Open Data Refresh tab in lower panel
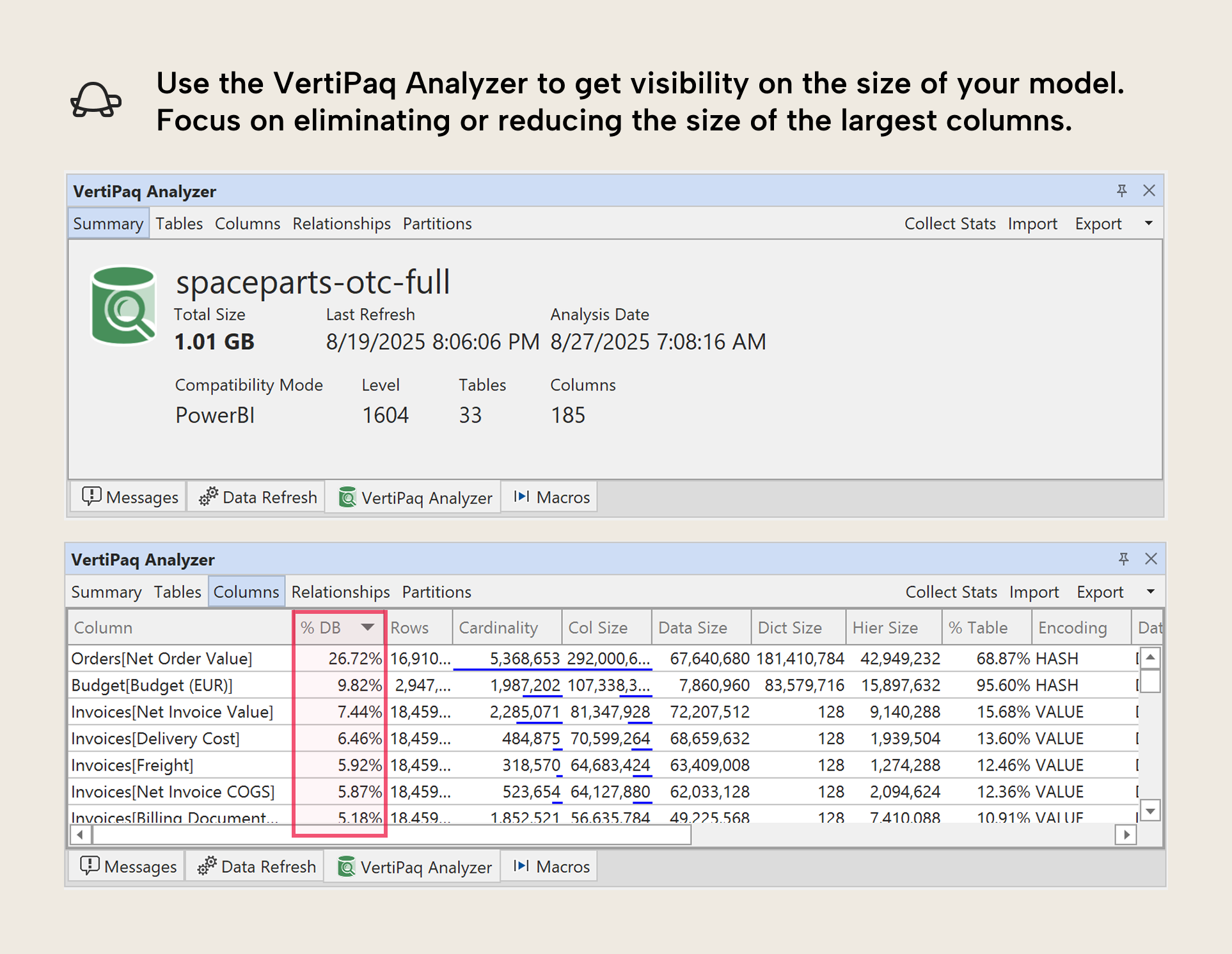The height and width of the screenshot is (954, 1232). click(255, 866)
